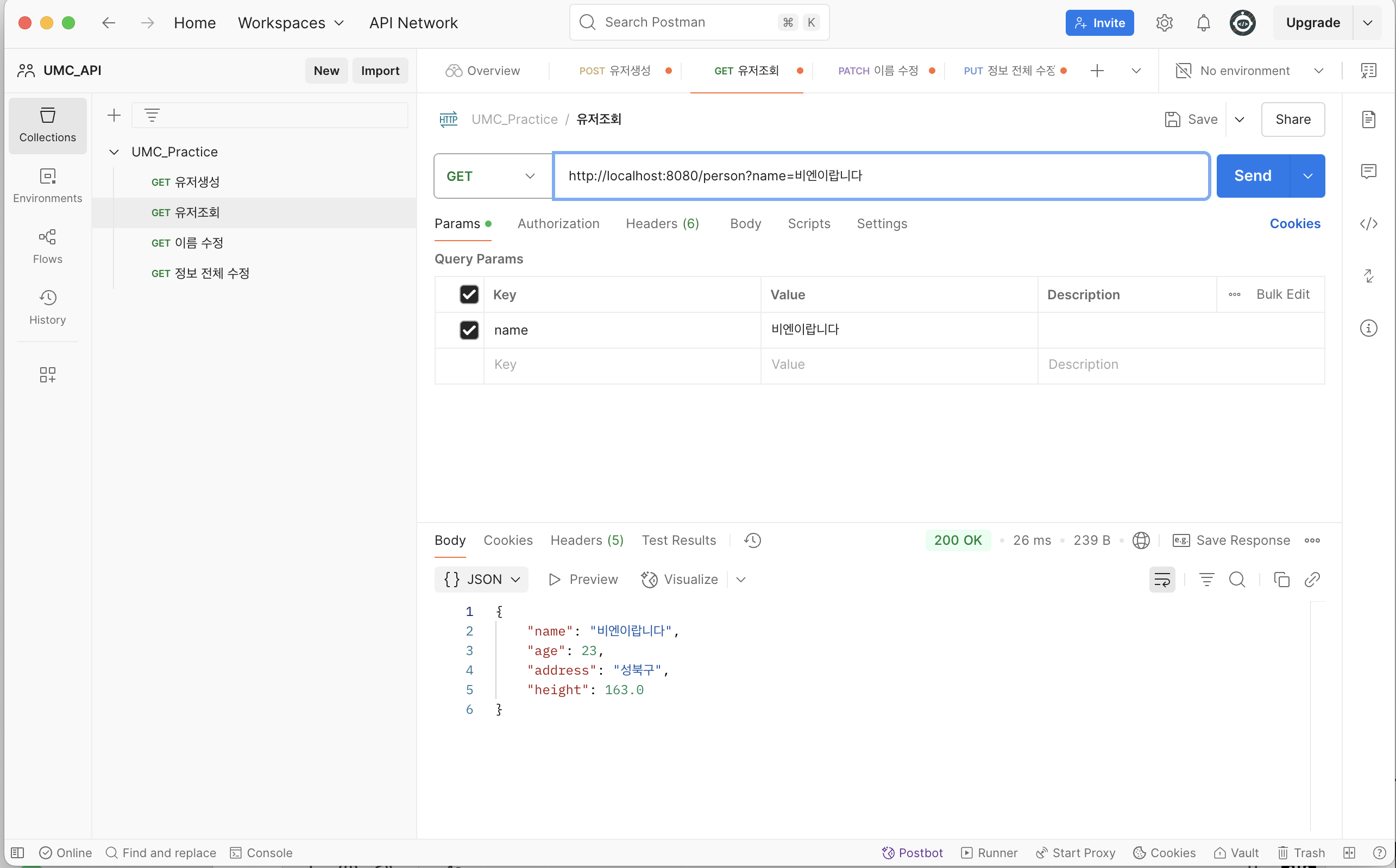The image size is (1396, 868).
Task: Toggle word wrap in response viewer
Action: pos(1161,579)
